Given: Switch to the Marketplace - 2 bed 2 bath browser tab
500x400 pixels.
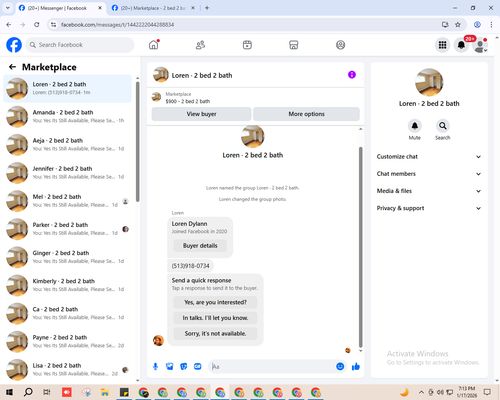Looking at the screenshot, I should pyautogui.click(x=153, y=8).
